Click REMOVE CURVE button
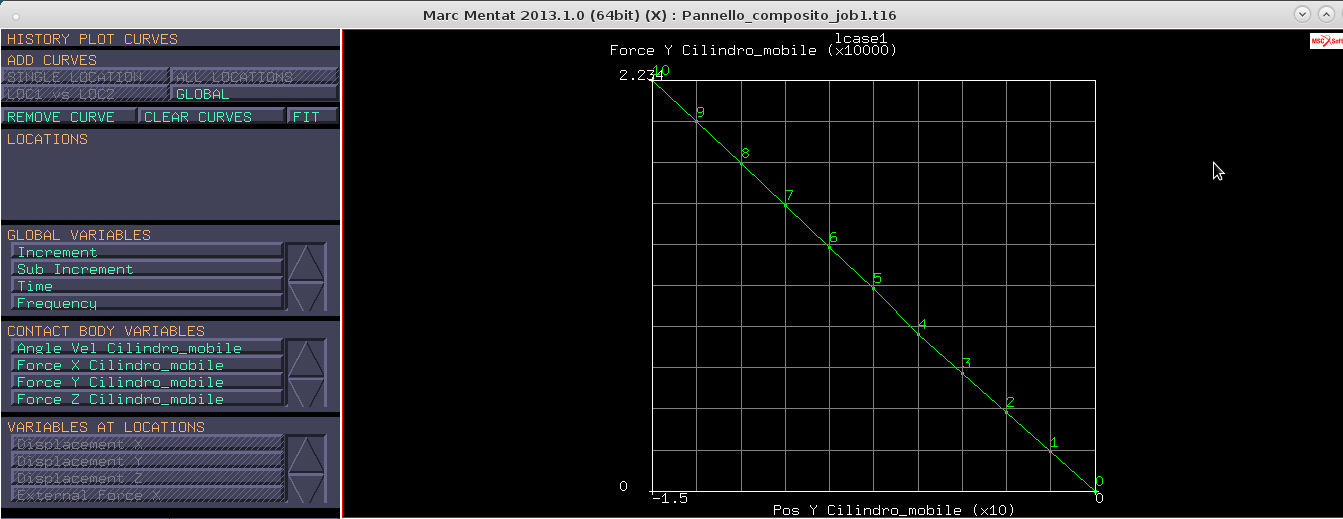Screen dimensions: 1343x519 [x=69, y=117]
